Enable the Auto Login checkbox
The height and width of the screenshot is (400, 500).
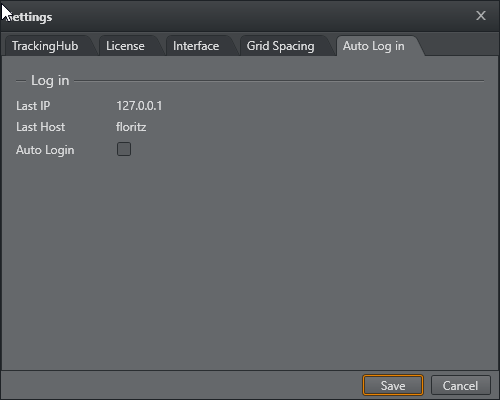click(124, 149)
